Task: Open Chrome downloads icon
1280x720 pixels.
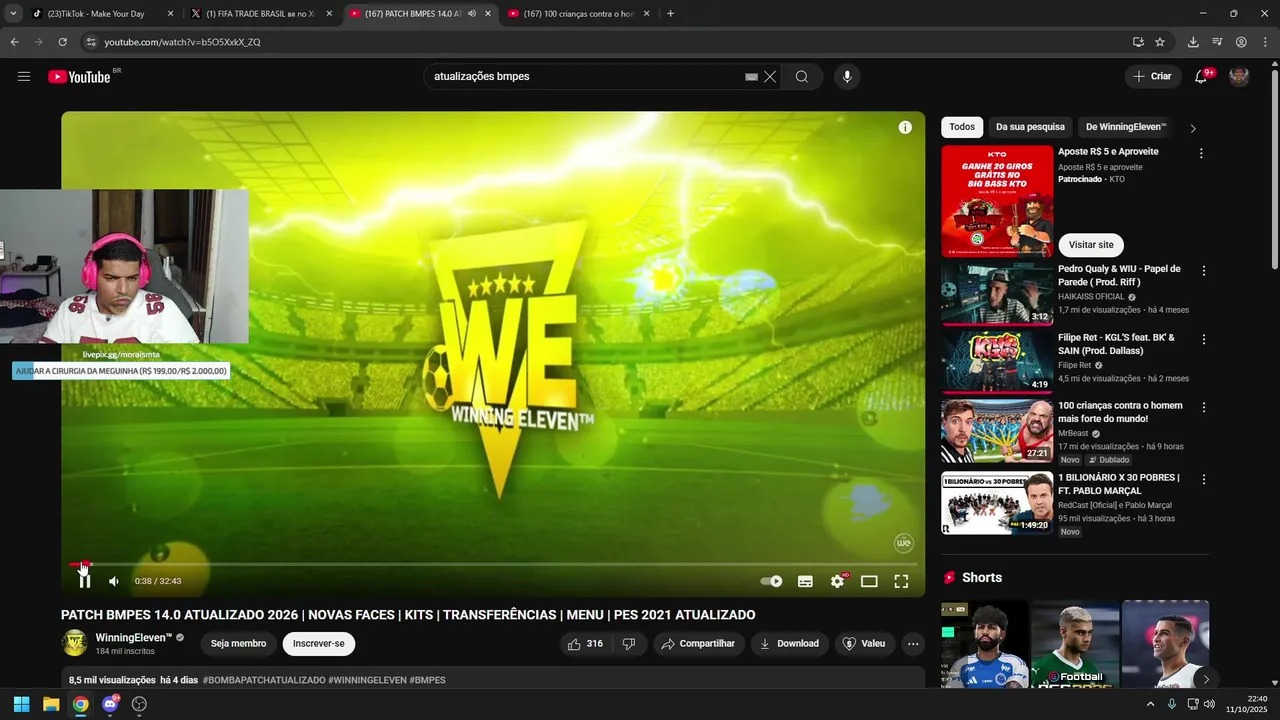Action: click(x=1193, y=42)
